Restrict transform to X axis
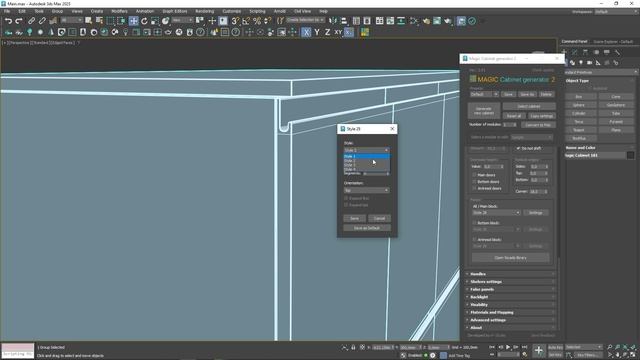640x360 pixels. (306, 32)
